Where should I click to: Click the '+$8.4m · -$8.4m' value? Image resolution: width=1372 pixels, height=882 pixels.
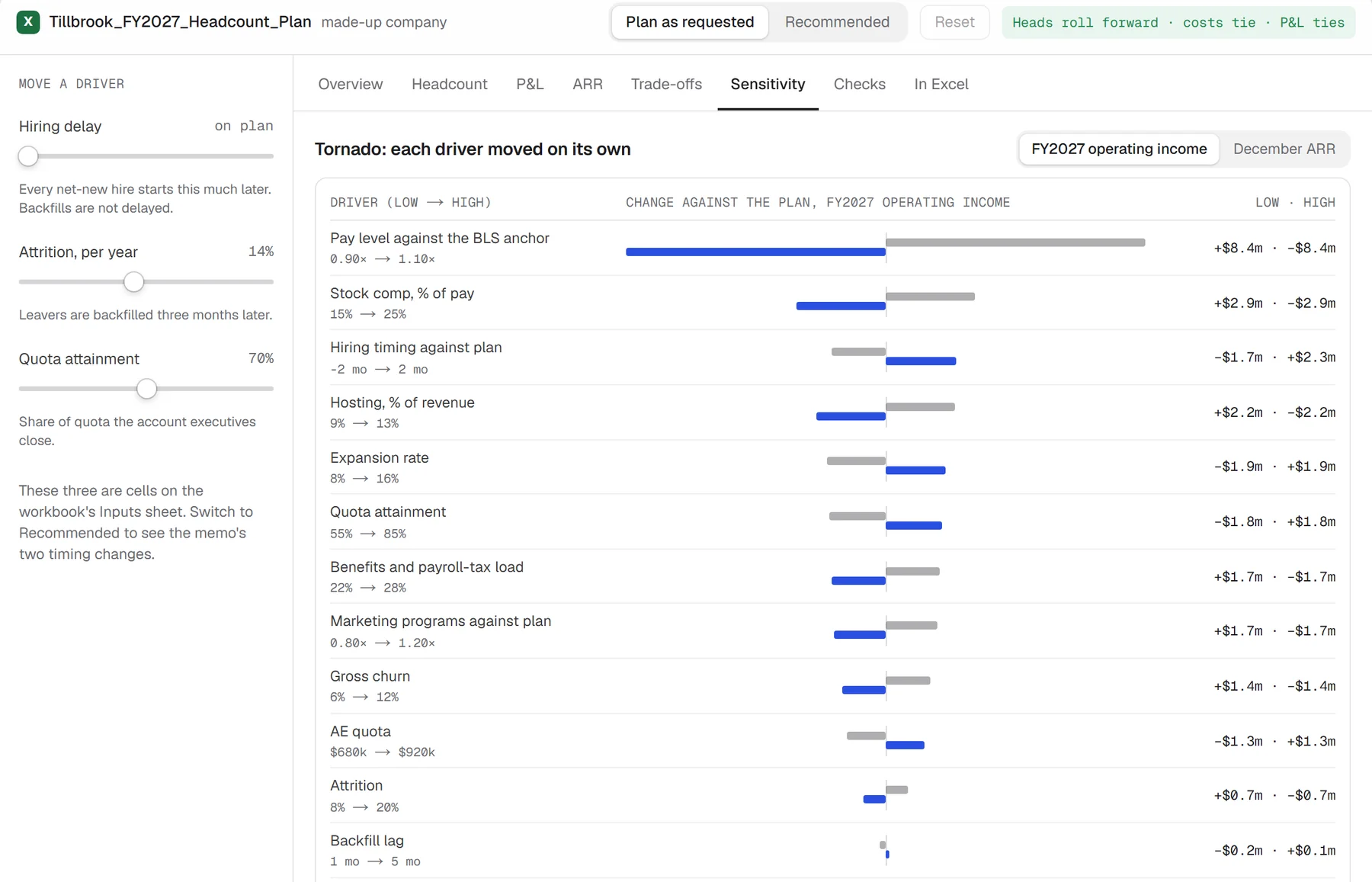click(x=1274, y=248)
